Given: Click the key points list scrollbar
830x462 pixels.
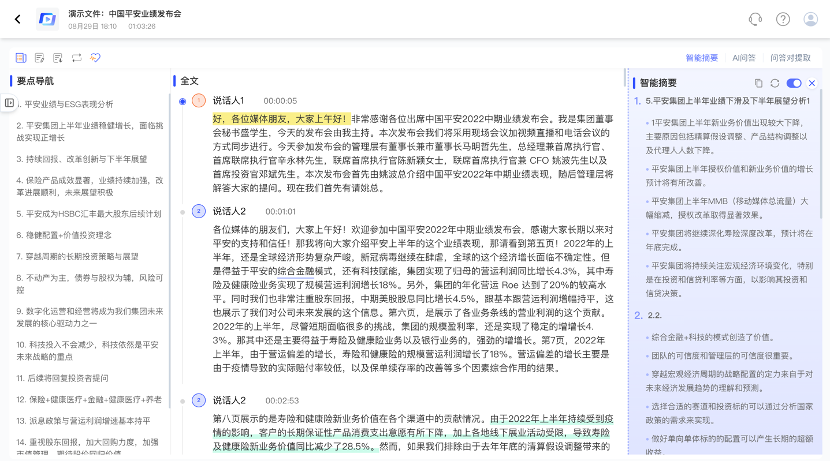Looking at the screenshot, I should 169,249.
